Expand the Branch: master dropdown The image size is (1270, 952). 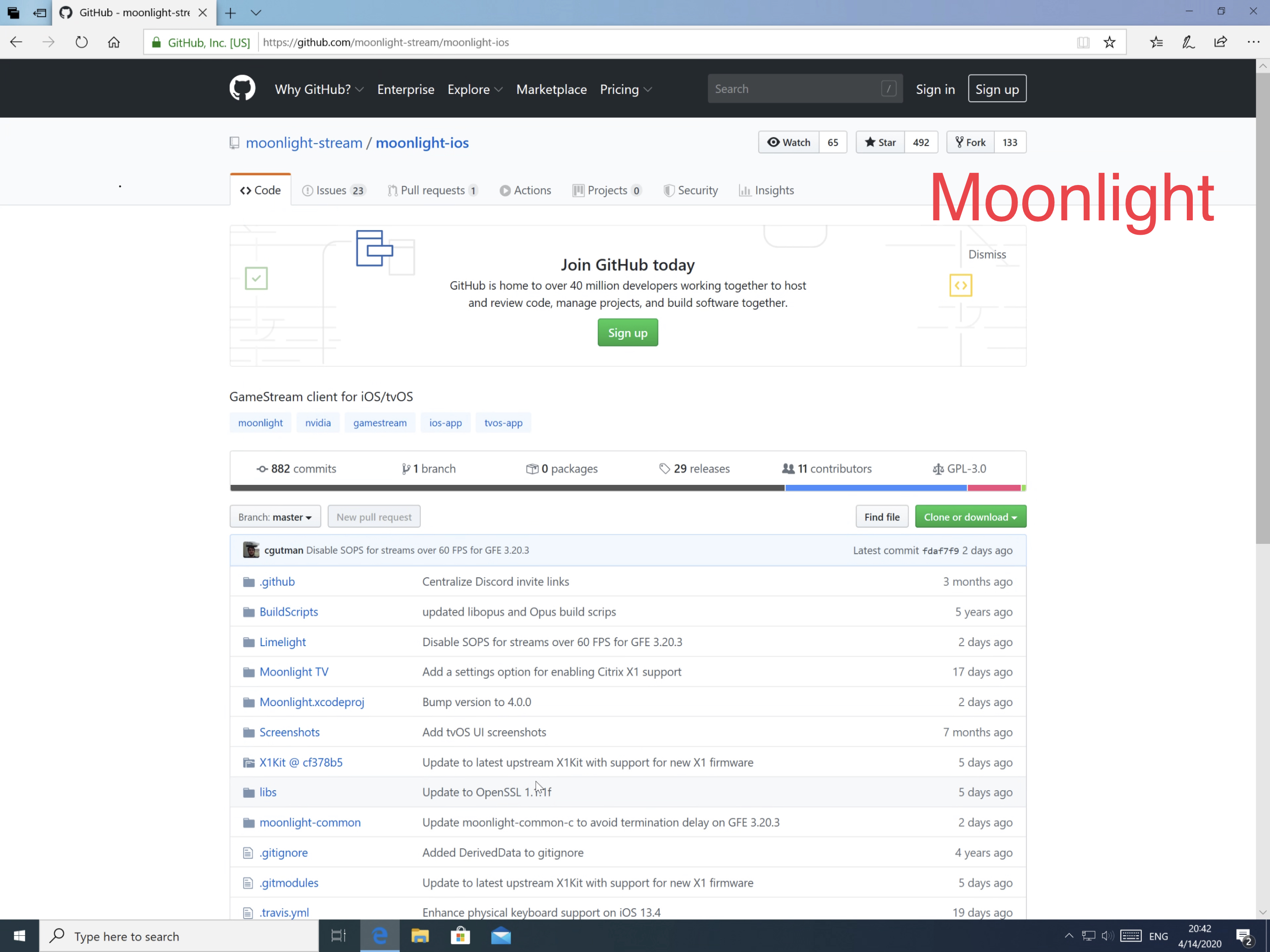click(x=275, y=517)
